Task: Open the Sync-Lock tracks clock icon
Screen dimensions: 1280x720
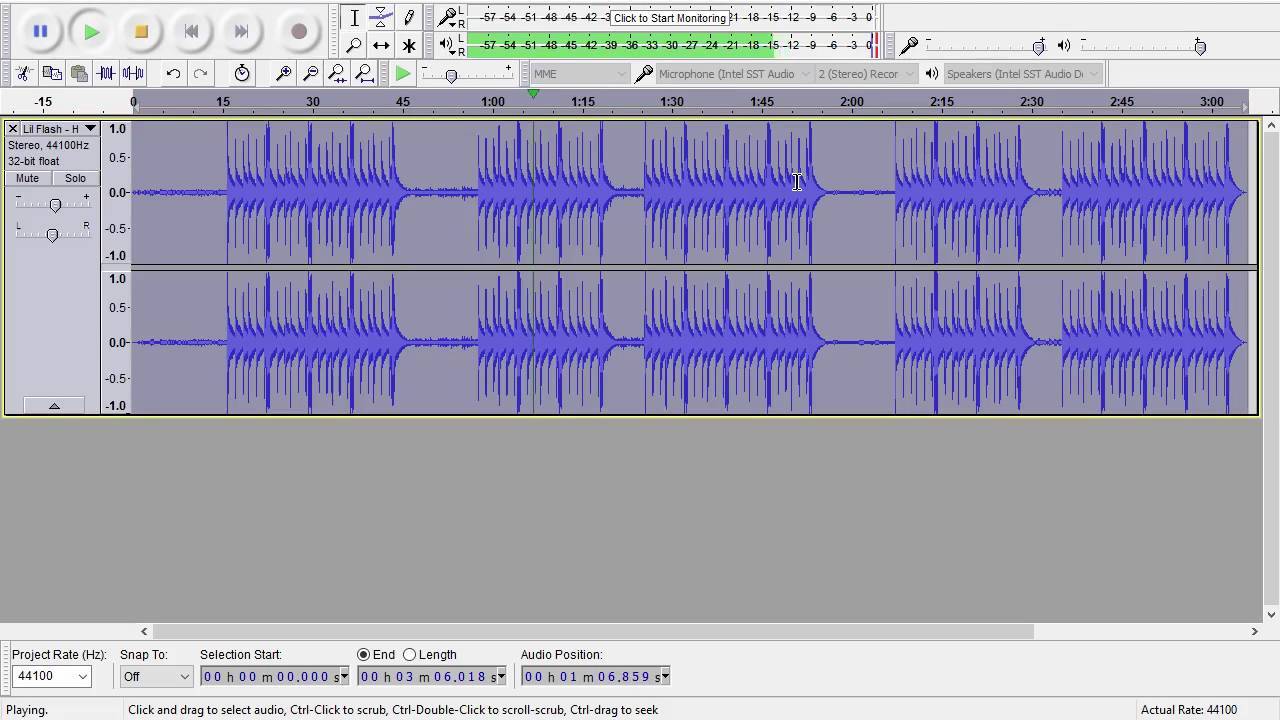Action: [x=242, y=73]
